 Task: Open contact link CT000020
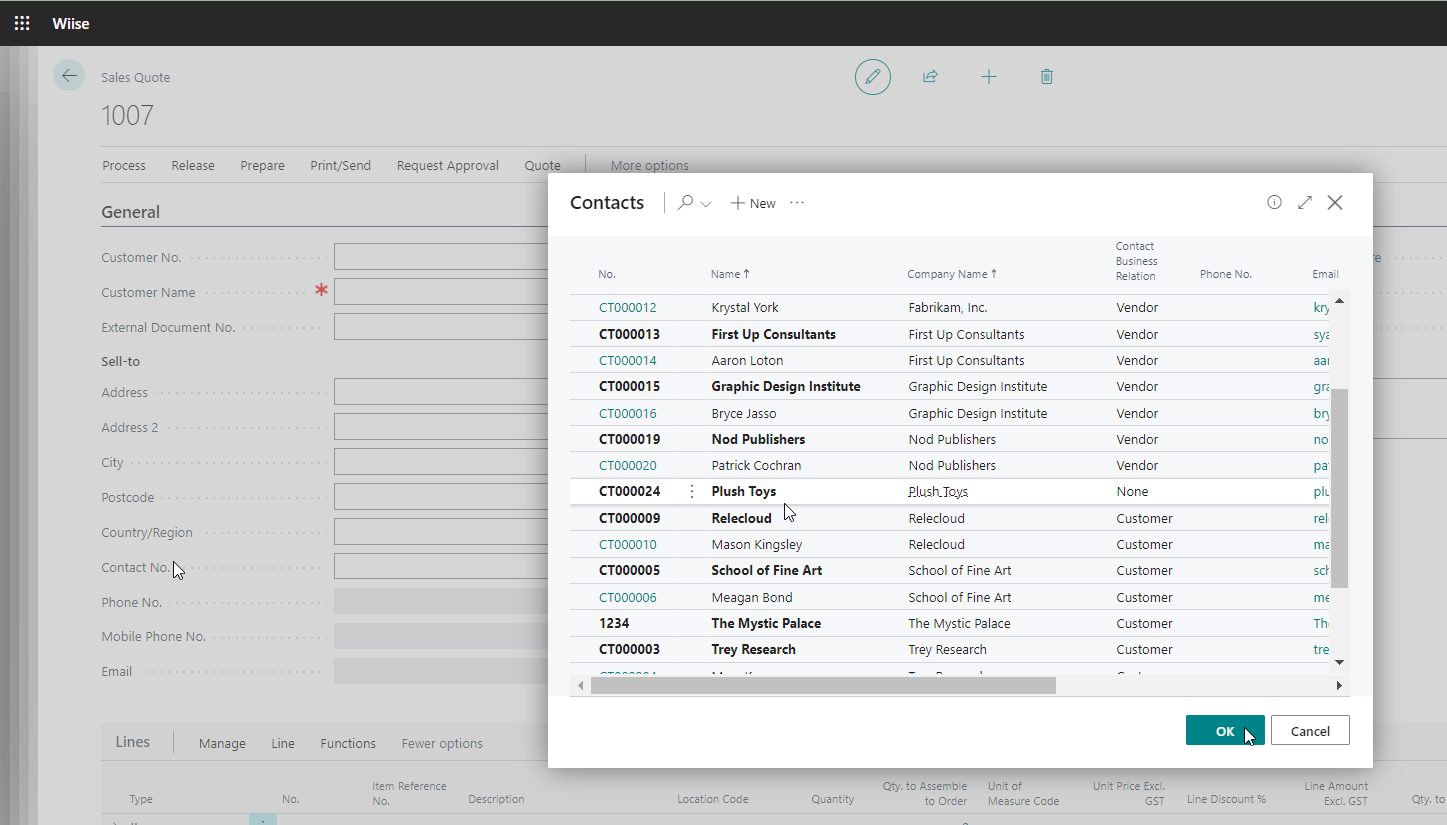point(628,465)
